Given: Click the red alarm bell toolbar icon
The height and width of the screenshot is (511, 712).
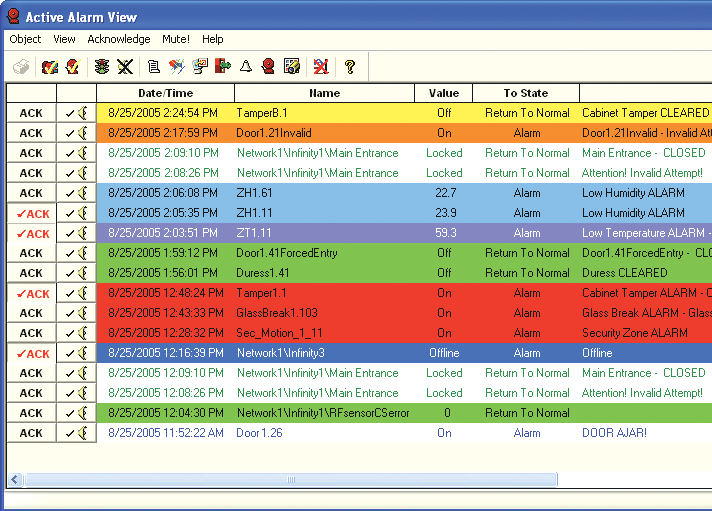Looking at the screenshot, I should [268, 67].
